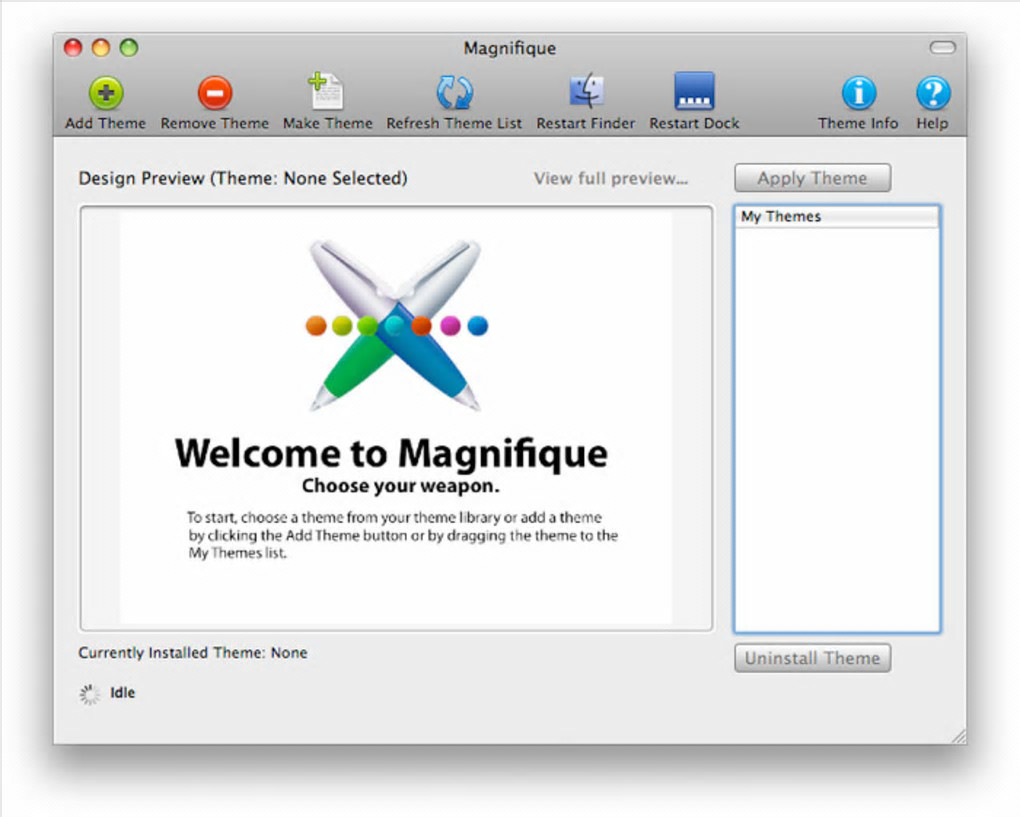Image resolution: width=1020 pixels, height=817 pixels.
Task: Click 'Currently Installed Theme: None' text
Action: [193, 652]
